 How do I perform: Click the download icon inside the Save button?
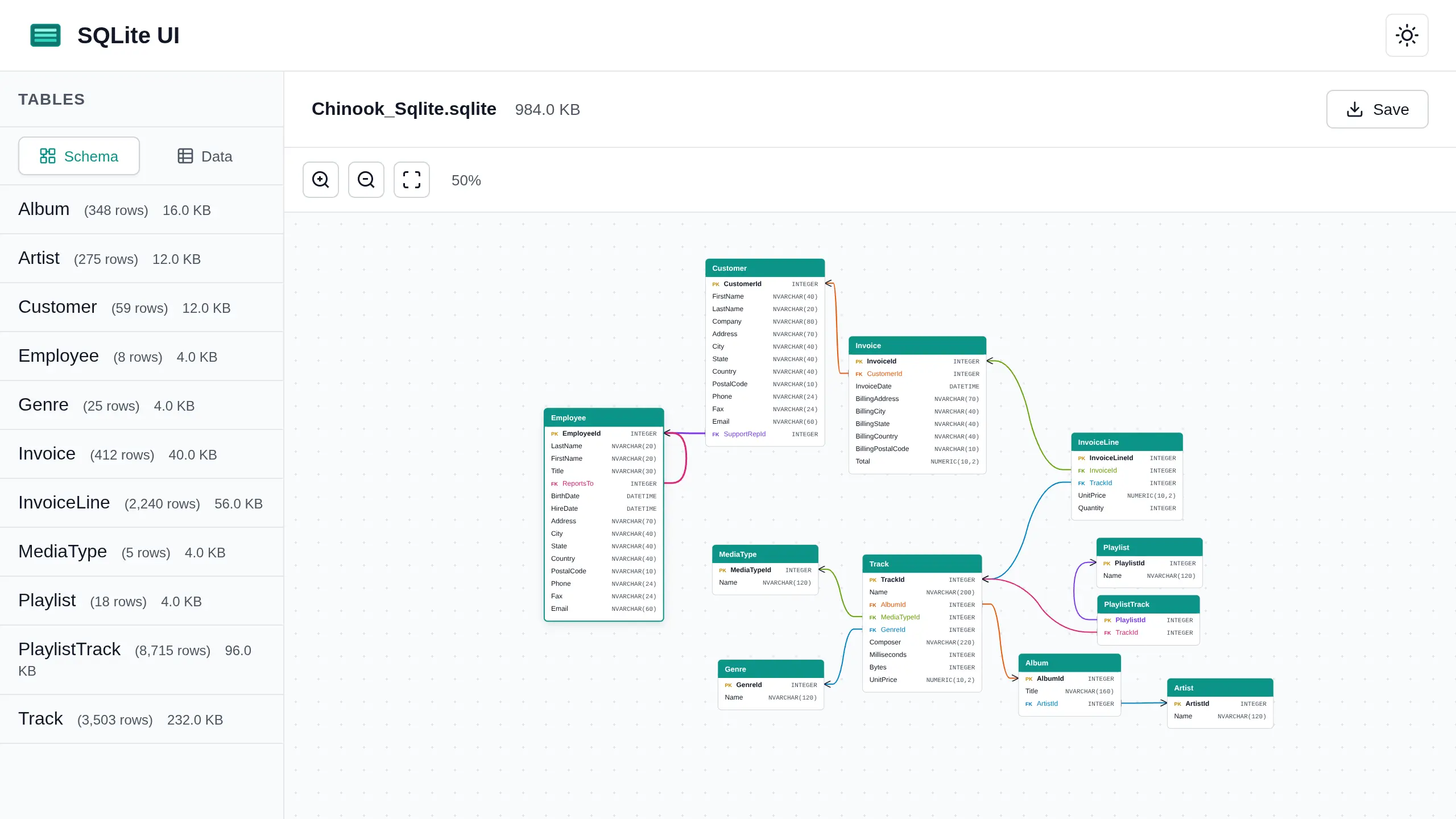pos(1356,109)
